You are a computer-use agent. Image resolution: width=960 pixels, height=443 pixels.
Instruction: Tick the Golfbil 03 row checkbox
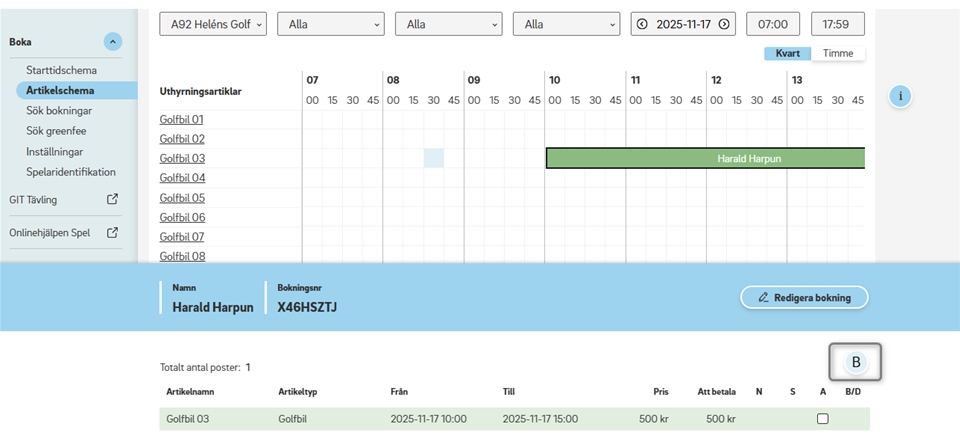(823, 419)
